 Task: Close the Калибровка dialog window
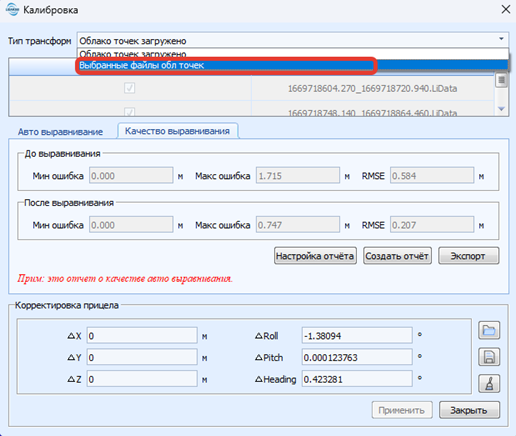(x=506, y=9)
